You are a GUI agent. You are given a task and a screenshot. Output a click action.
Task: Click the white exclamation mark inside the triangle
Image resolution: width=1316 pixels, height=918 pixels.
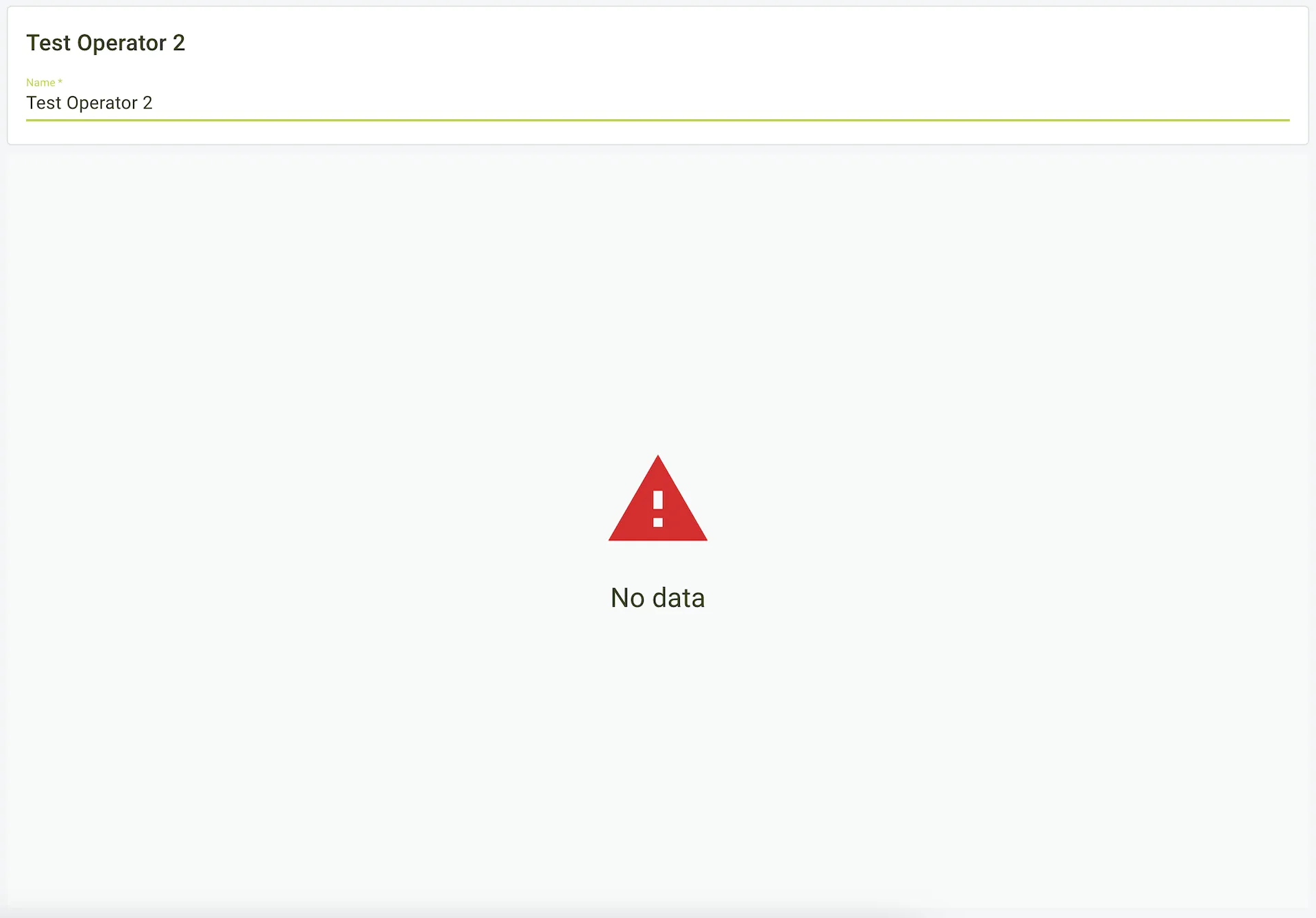point(658,509)
